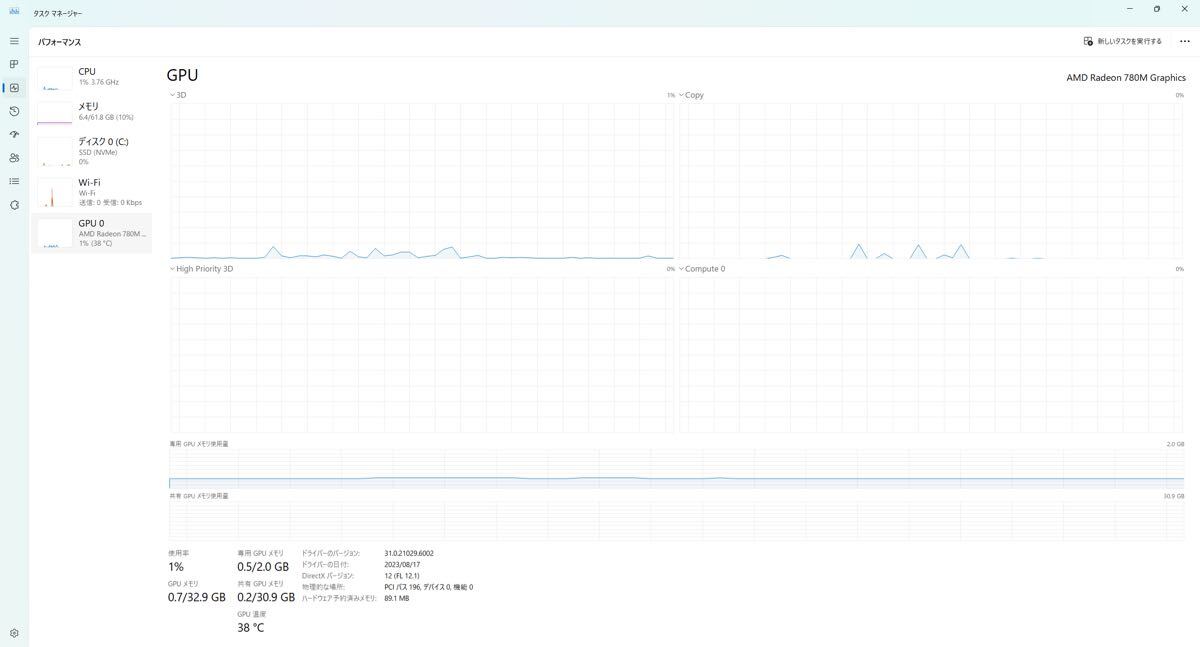Click the 0.7/32.9 GB GPU memory value

pyautogui.click(x=197, y=597)
